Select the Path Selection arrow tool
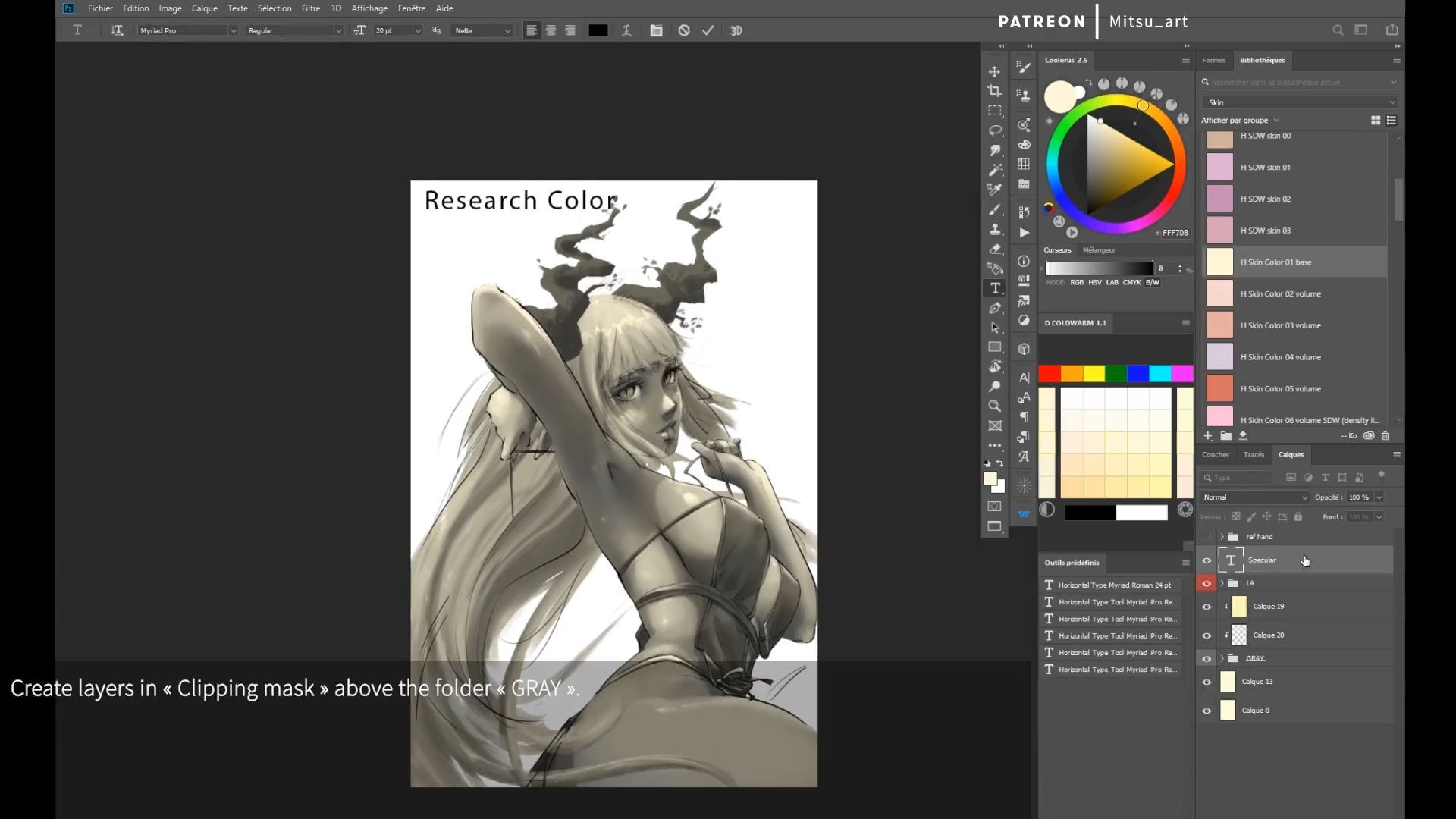The width and height of the screenshot is (1456, 819). (994, 328)
